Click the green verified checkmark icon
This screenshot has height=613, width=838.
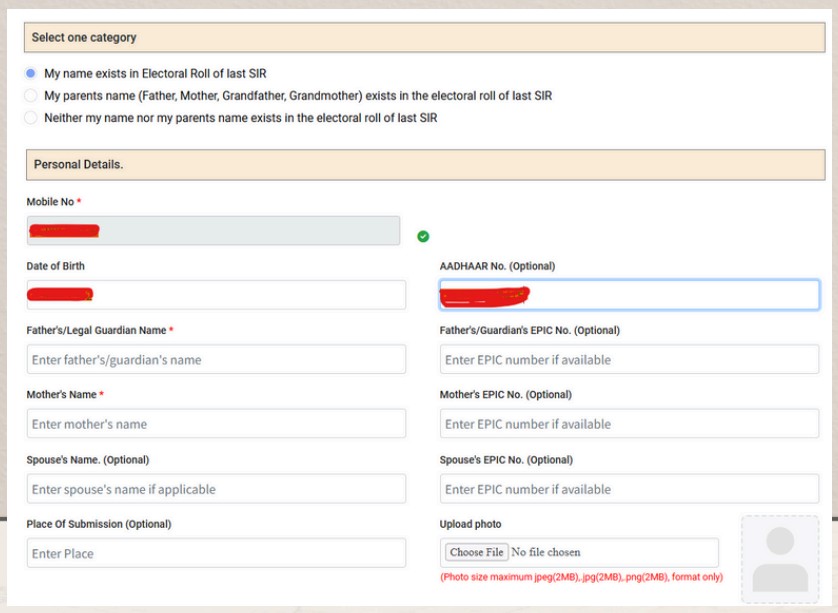tap(423, 236)
